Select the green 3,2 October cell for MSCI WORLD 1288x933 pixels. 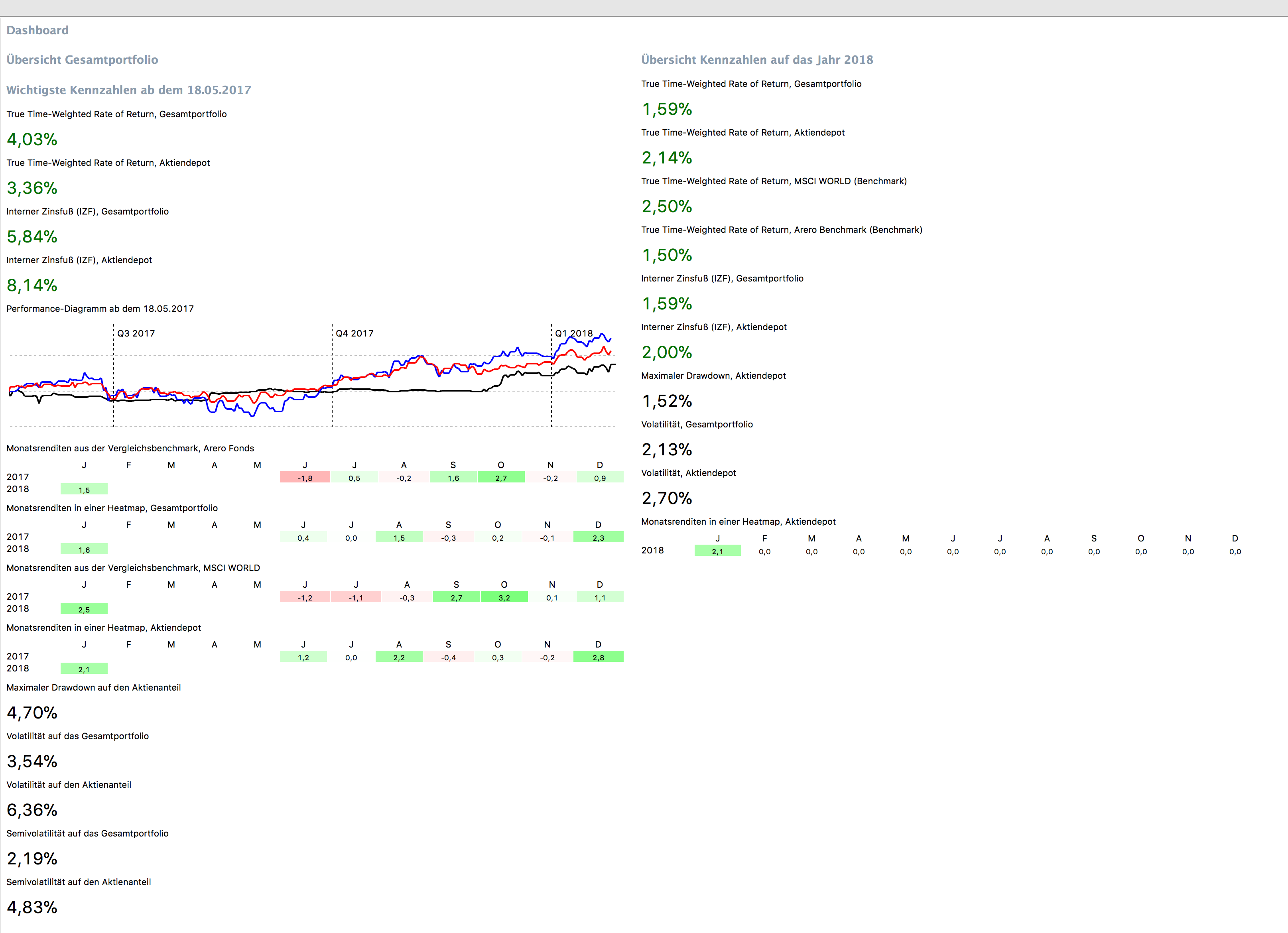[504, 597]
